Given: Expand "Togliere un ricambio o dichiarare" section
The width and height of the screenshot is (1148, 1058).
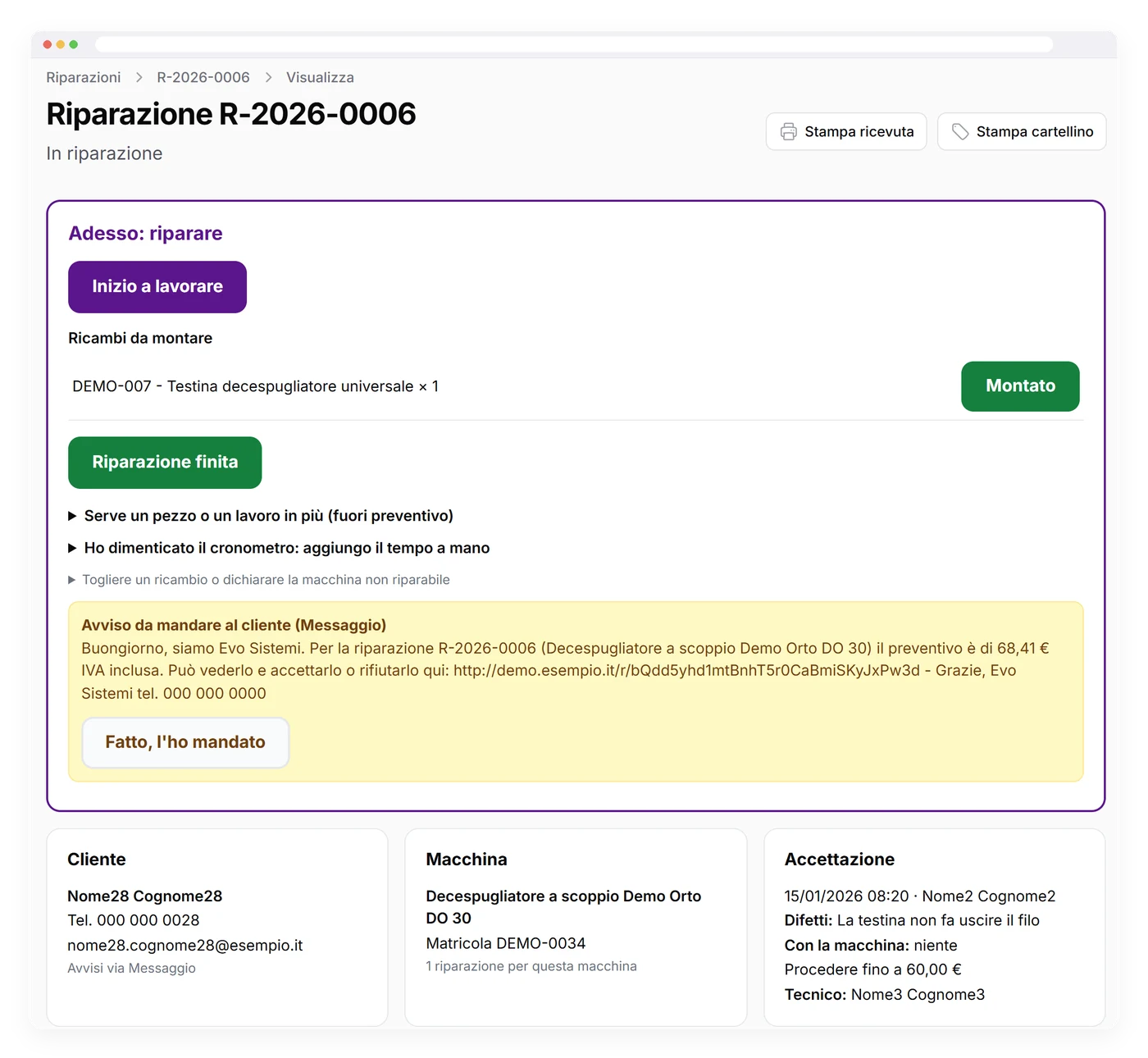Looking at the screenshot, I should coord(259,580).
